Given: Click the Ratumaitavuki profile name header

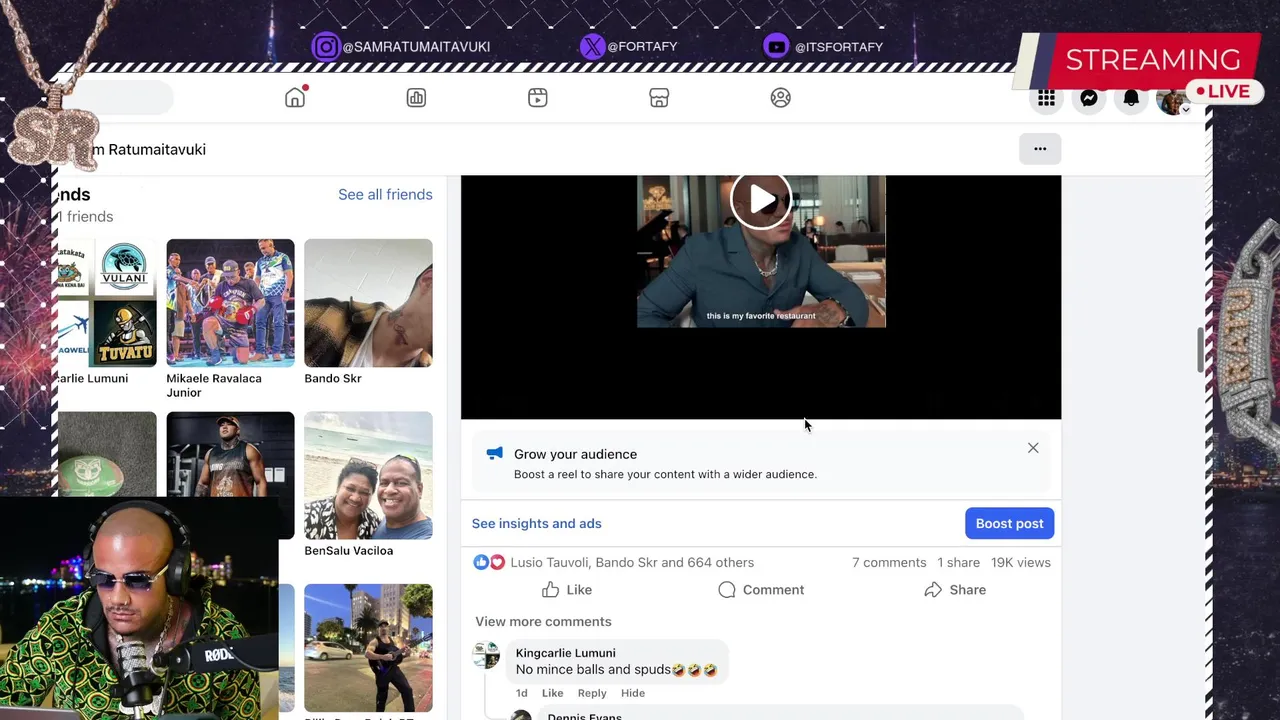Looking at the screenshot, I should tap(150, 149).
